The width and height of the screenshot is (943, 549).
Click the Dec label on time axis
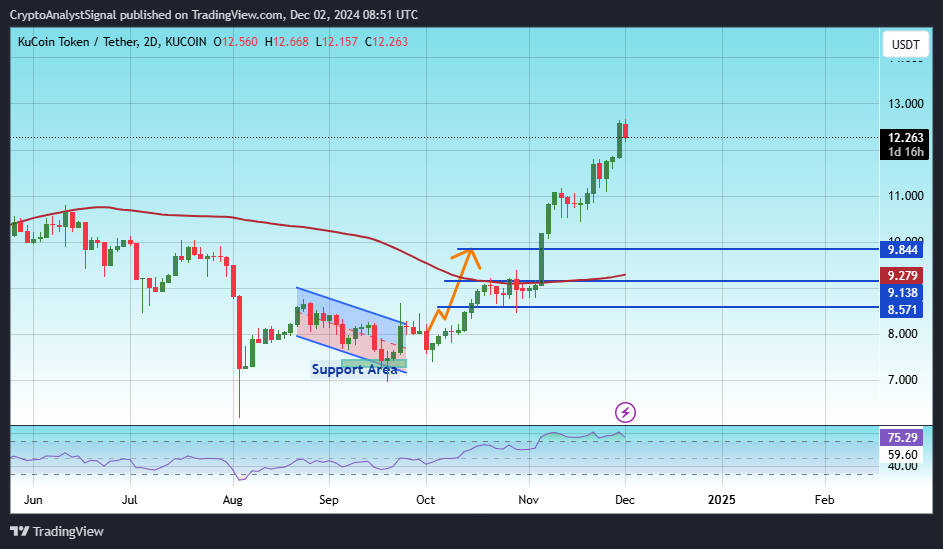[625, 500]
